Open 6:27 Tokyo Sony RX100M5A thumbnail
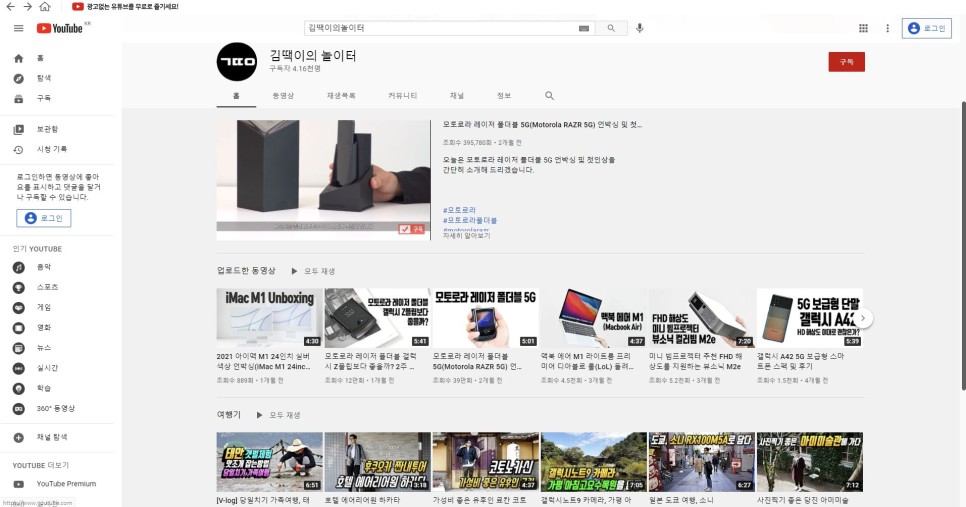Image resolution: width=966 pixels, height=507 pixels. click(702, 462)
